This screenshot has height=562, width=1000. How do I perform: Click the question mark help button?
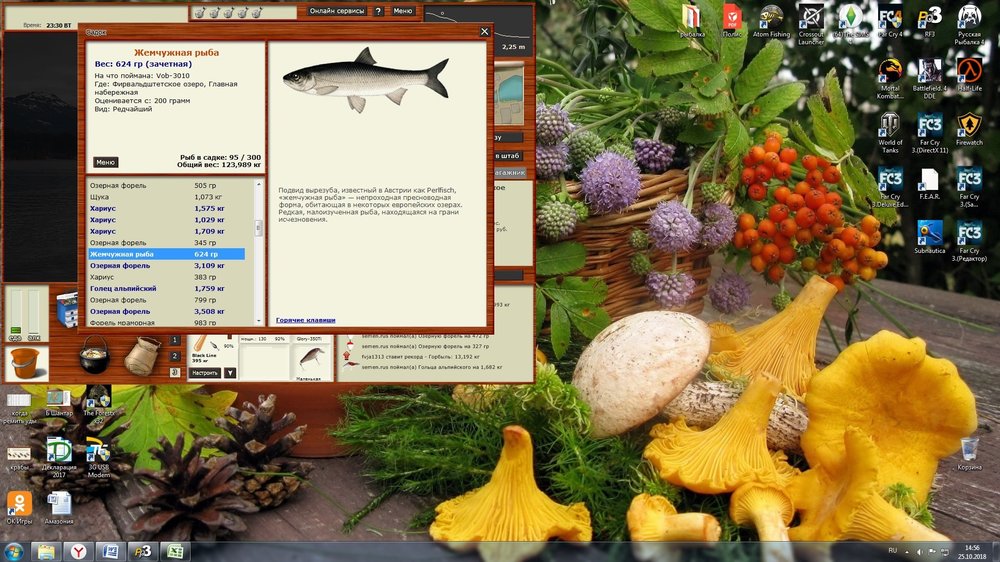[378, 11]
